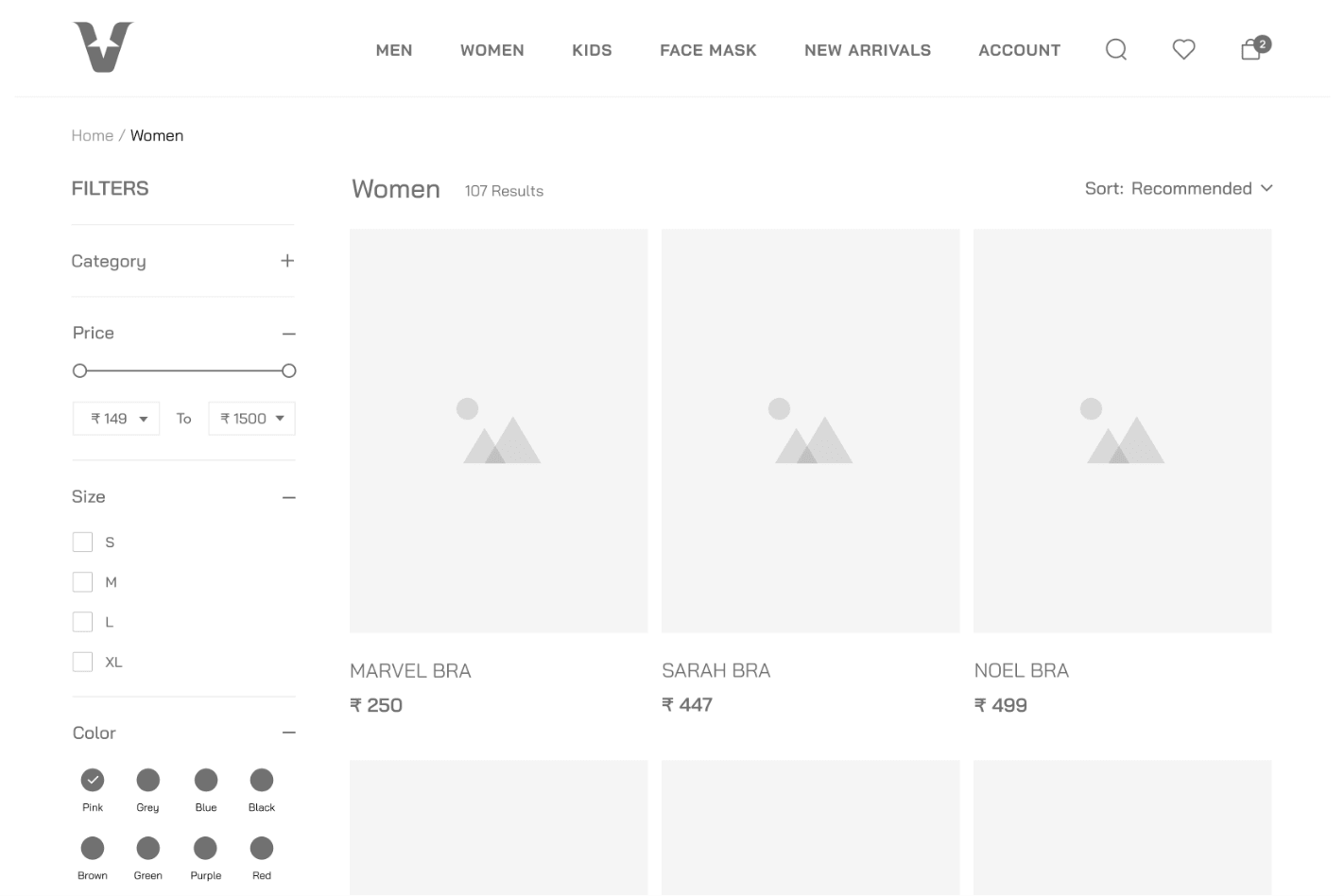Expand Category filter with plus icon
The height and width of the screenshot is (896, 1344).
click(287, 261)
